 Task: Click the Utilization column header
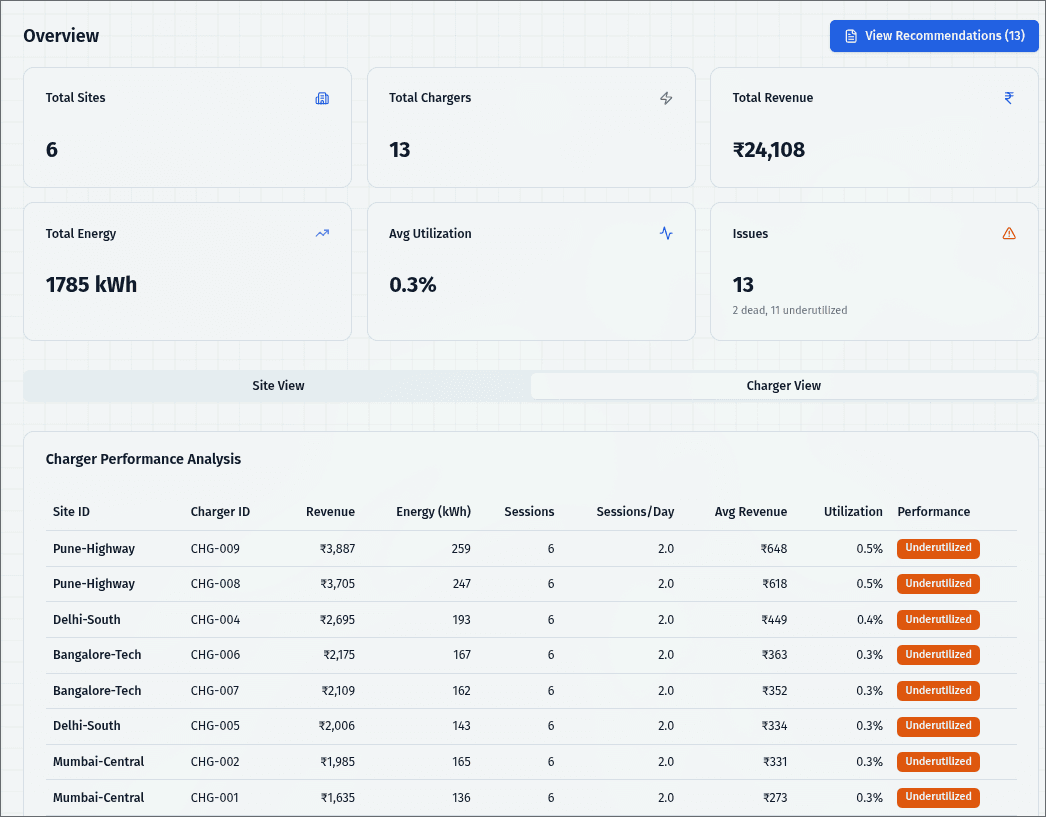tap(853, 512)
